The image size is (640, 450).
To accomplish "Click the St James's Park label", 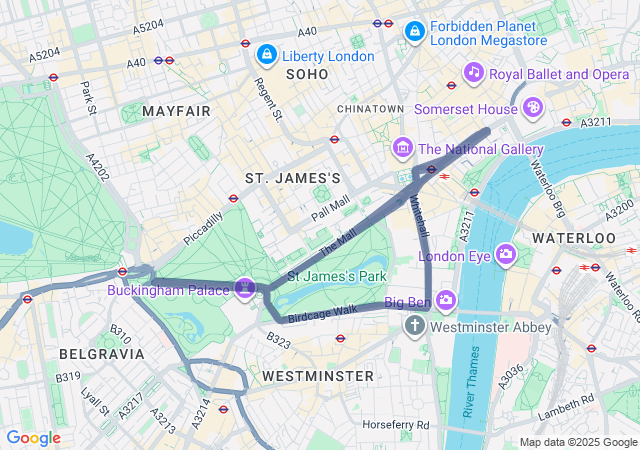I will [x=337, y=276].
